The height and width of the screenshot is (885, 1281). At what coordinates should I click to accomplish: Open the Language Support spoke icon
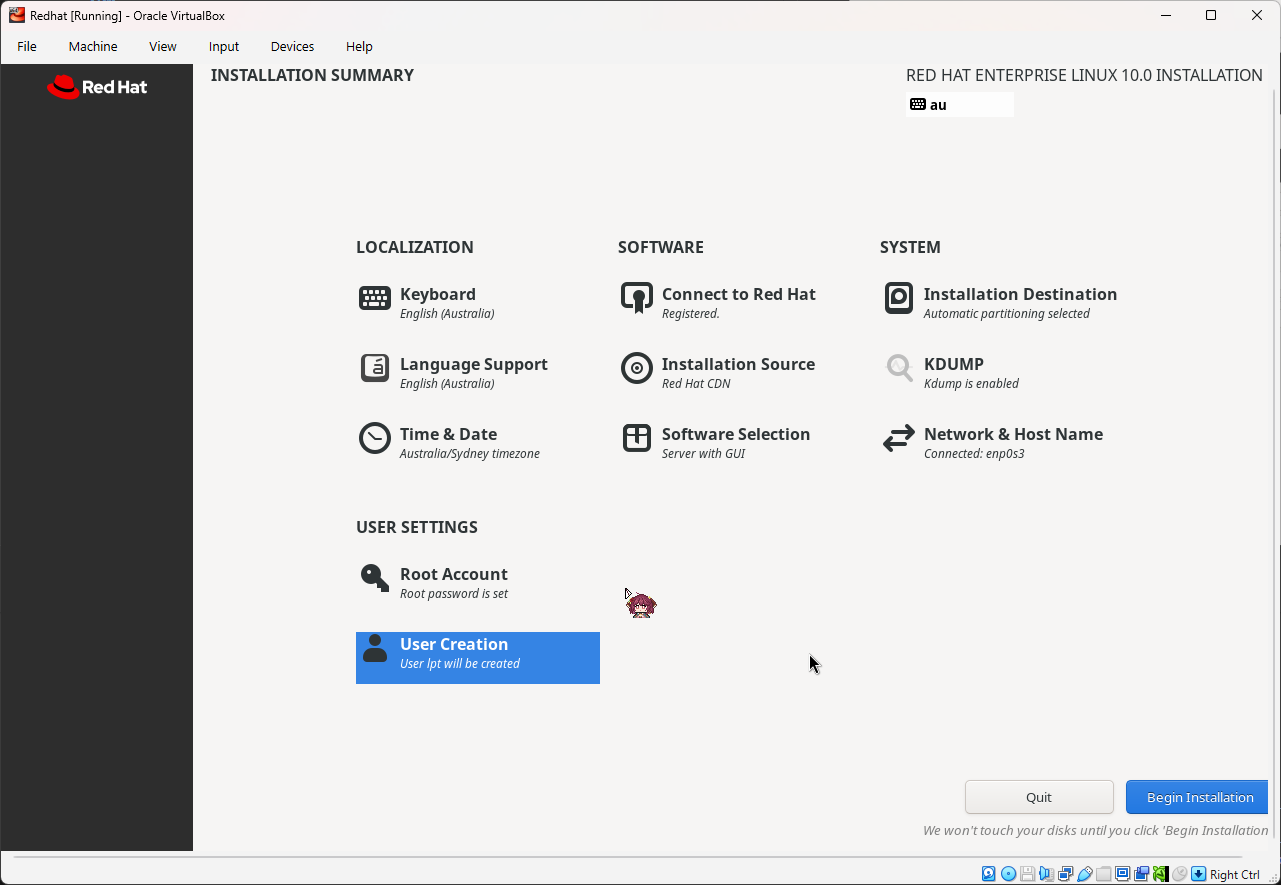pyautogui.click(x=374, y=368)
